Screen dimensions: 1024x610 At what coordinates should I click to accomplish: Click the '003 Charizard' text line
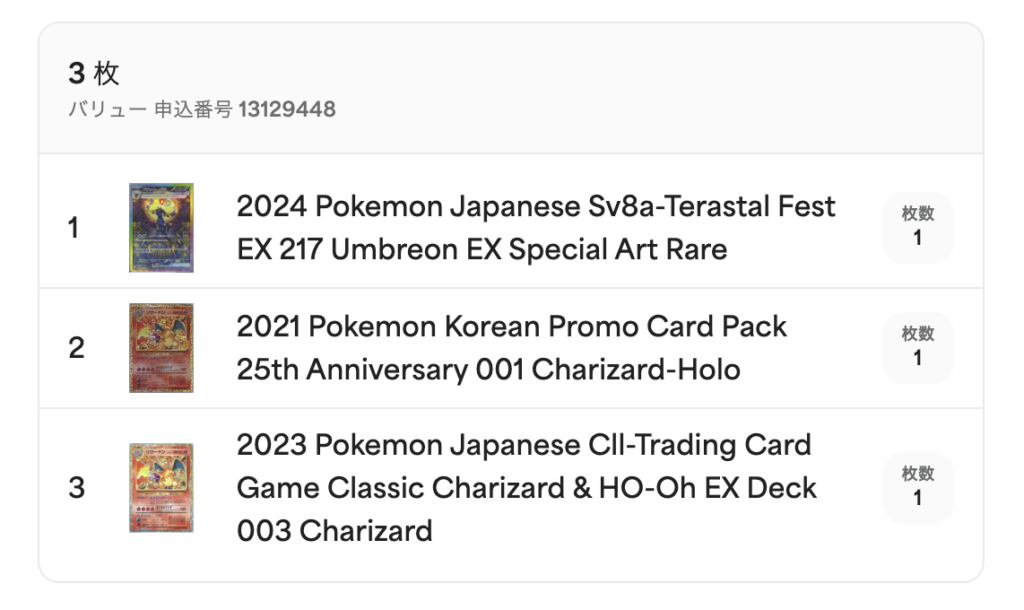334,531
